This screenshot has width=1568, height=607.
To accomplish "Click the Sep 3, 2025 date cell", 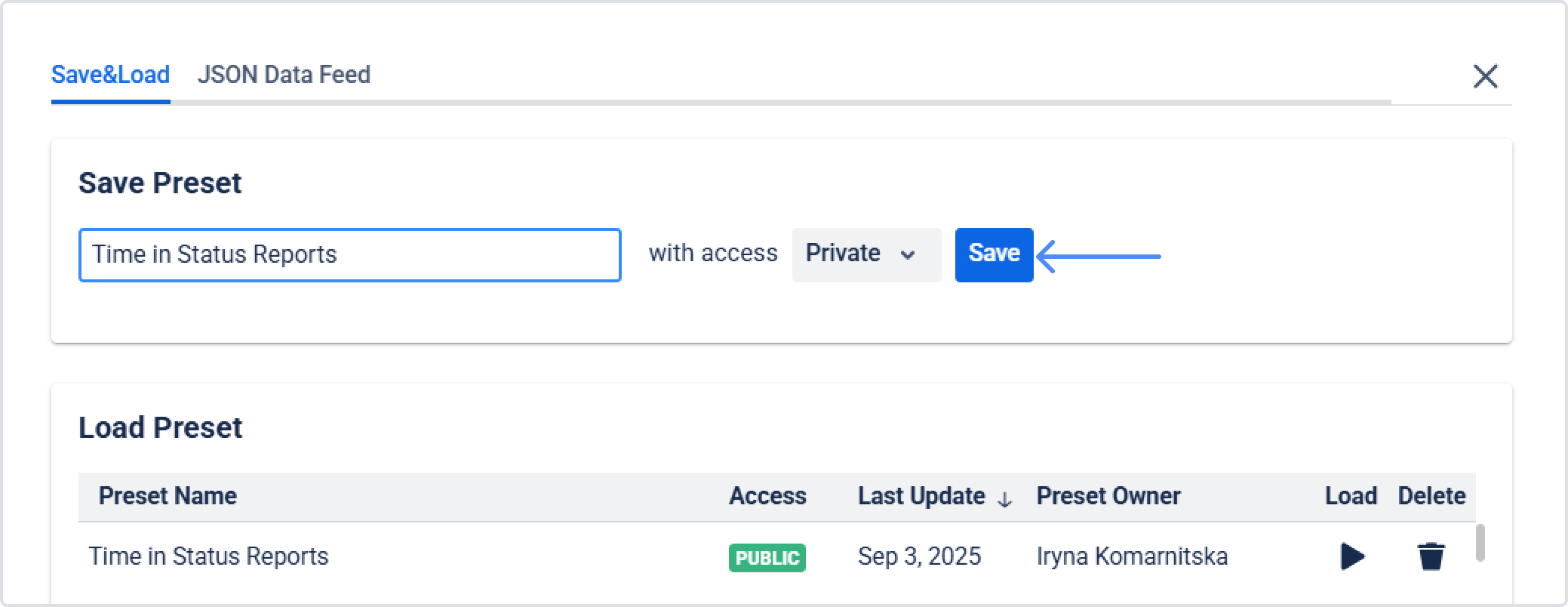I will point(919,556).
